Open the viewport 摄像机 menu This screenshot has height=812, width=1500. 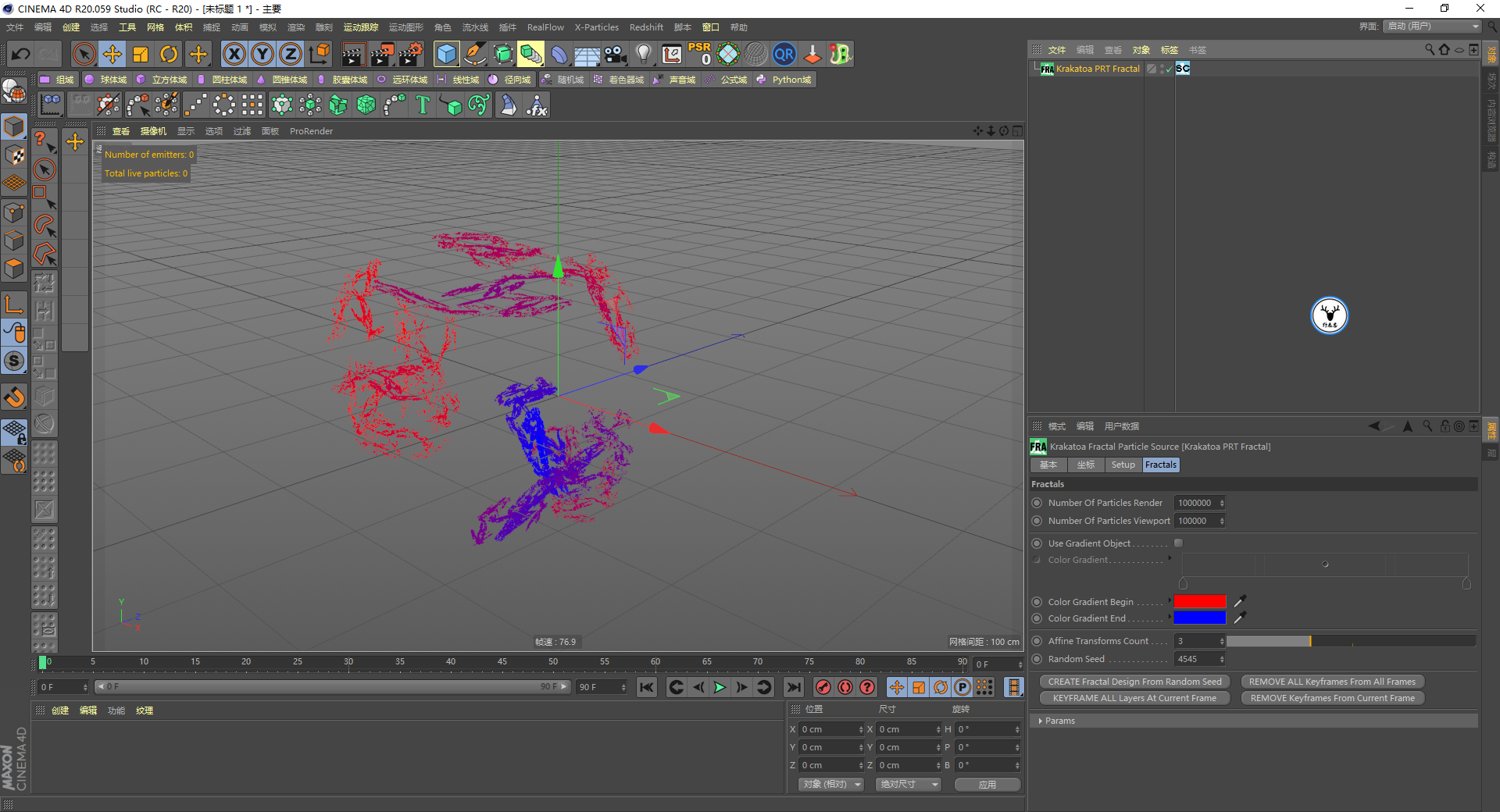tap(153, 131)
